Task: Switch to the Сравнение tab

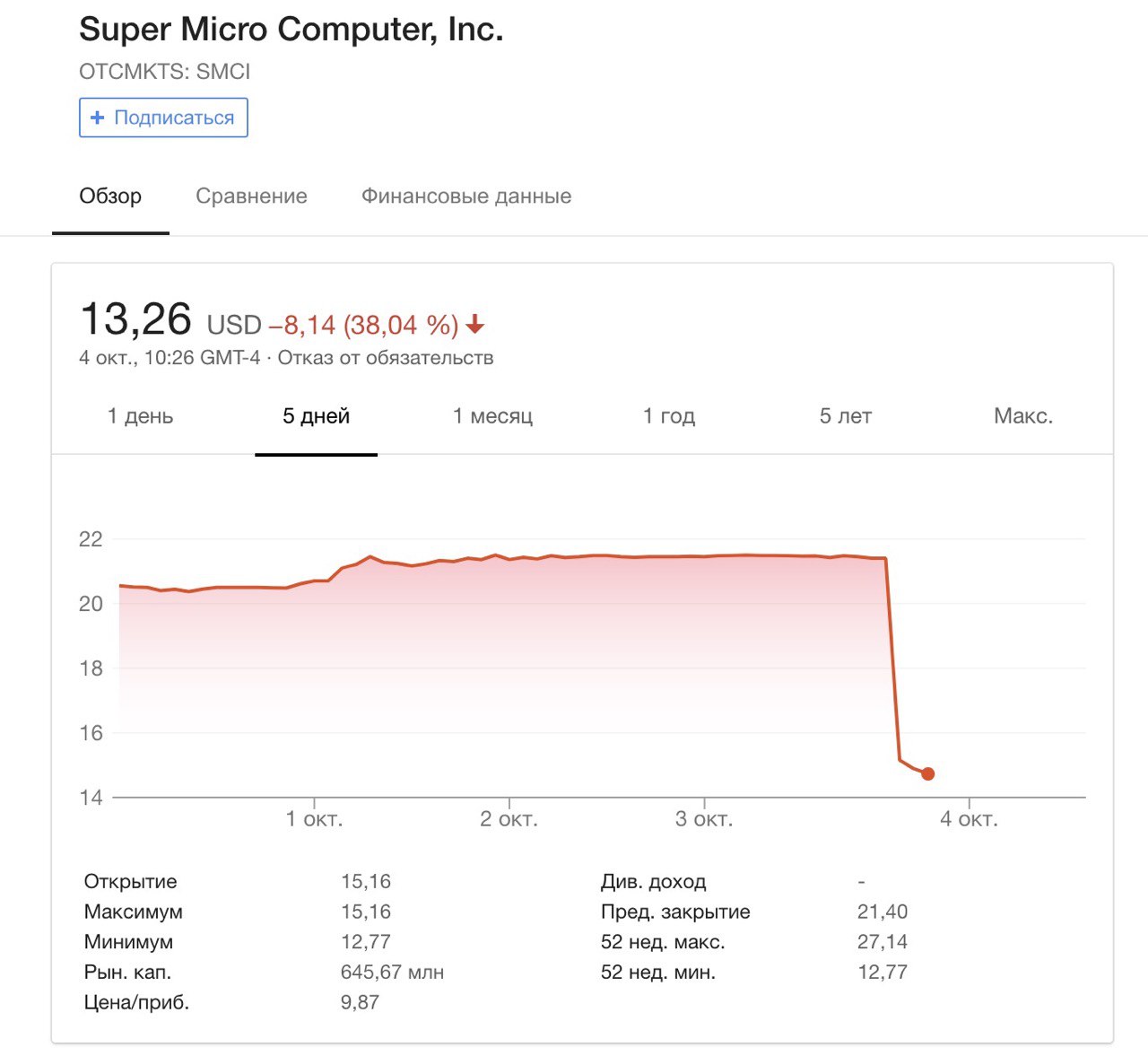Action: click(x=251, y=196)
